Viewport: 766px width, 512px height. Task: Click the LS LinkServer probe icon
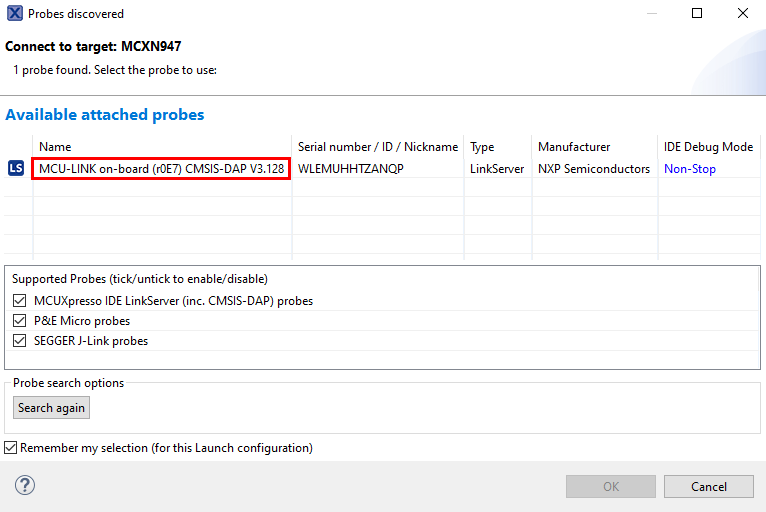coord(16,169)
